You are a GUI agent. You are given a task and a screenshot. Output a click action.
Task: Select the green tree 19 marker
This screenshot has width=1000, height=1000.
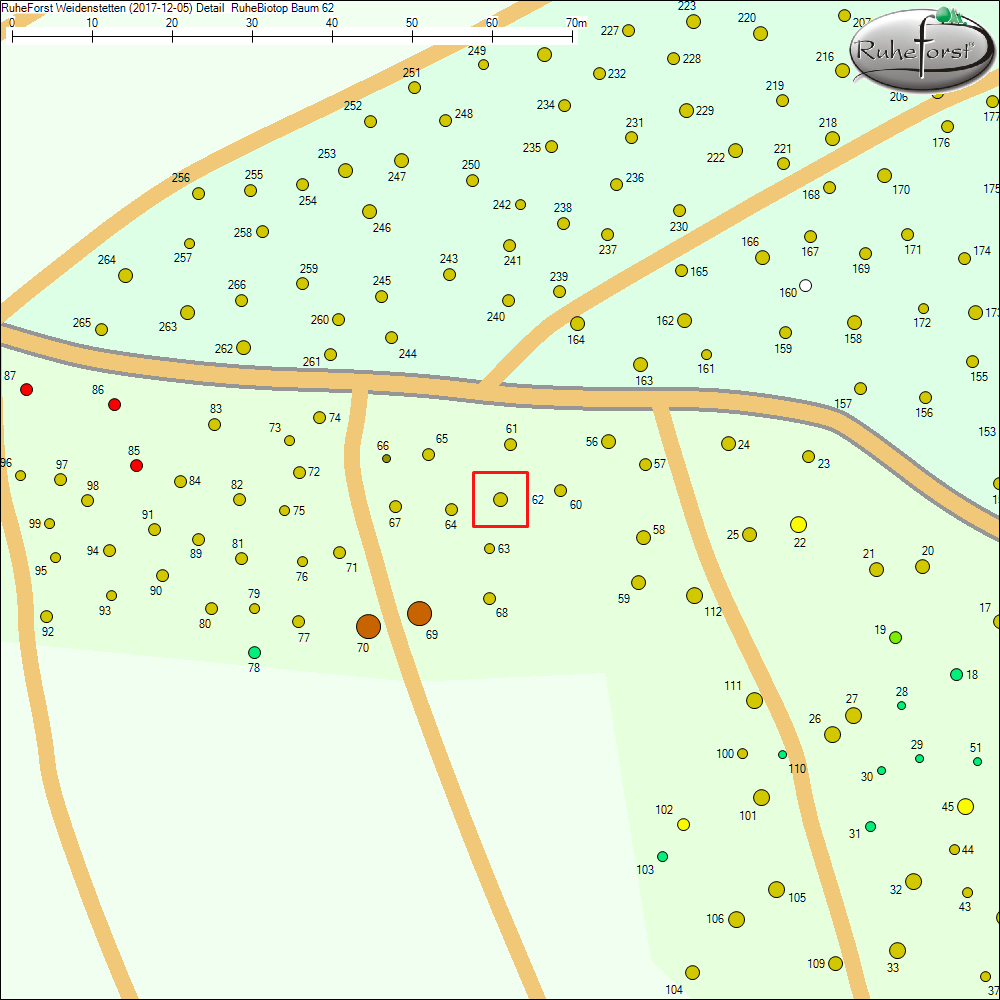[896, 637]
